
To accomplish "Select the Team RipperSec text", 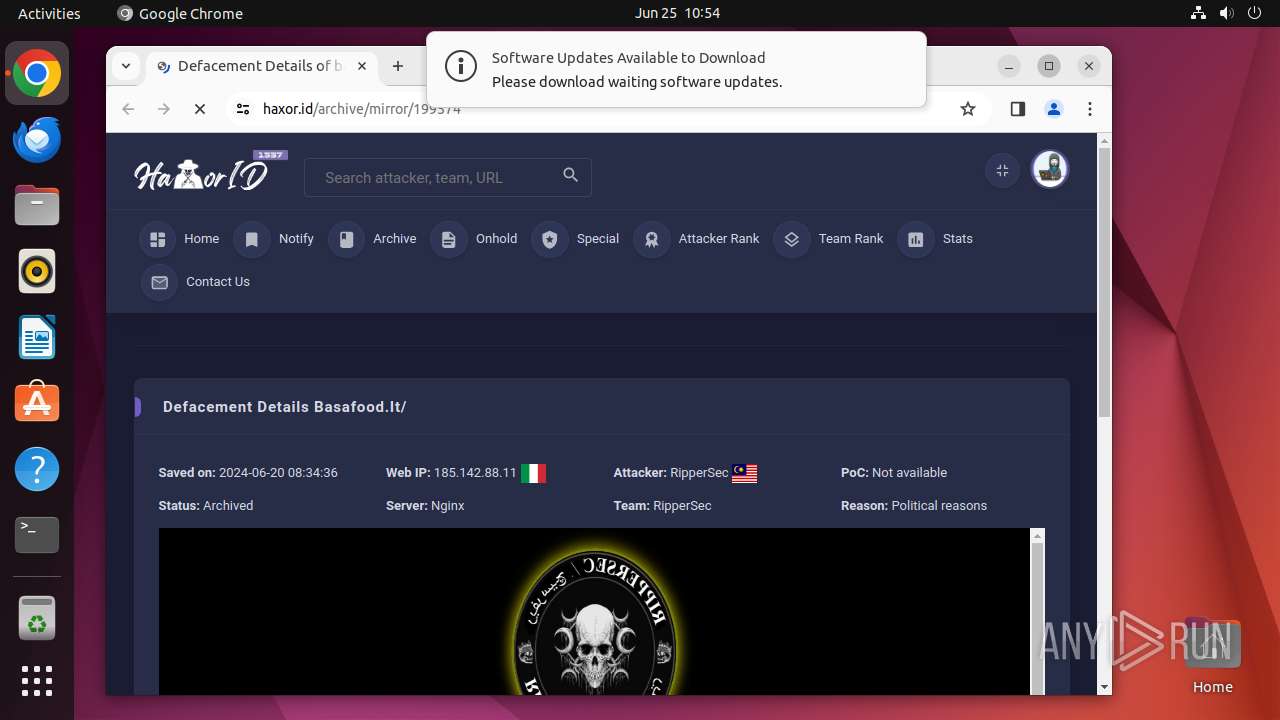I will (663, 506).
